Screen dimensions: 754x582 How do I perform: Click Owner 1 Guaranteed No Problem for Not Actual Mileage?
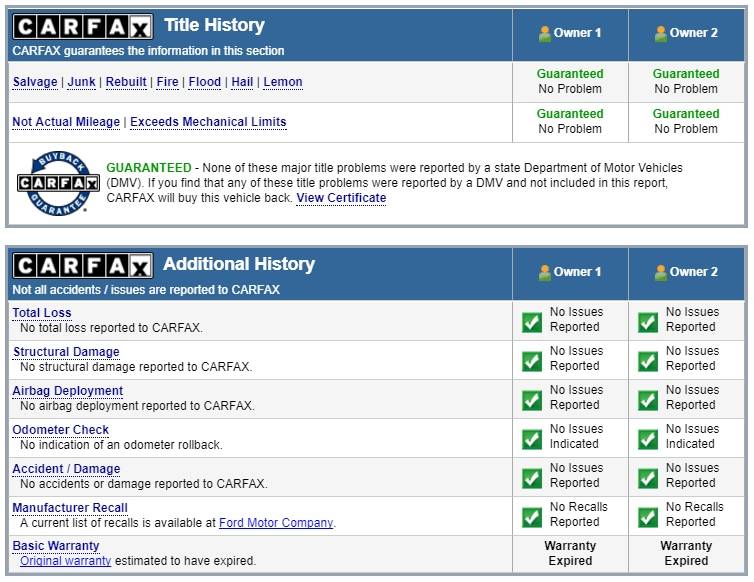(x=570, y=121)
